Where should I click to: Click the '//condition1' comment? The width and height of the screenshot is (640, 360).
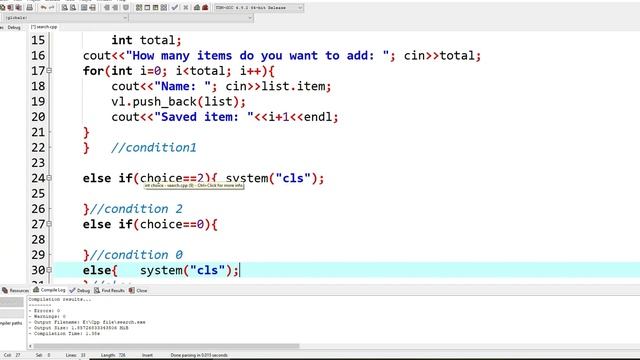pos(153,148)
